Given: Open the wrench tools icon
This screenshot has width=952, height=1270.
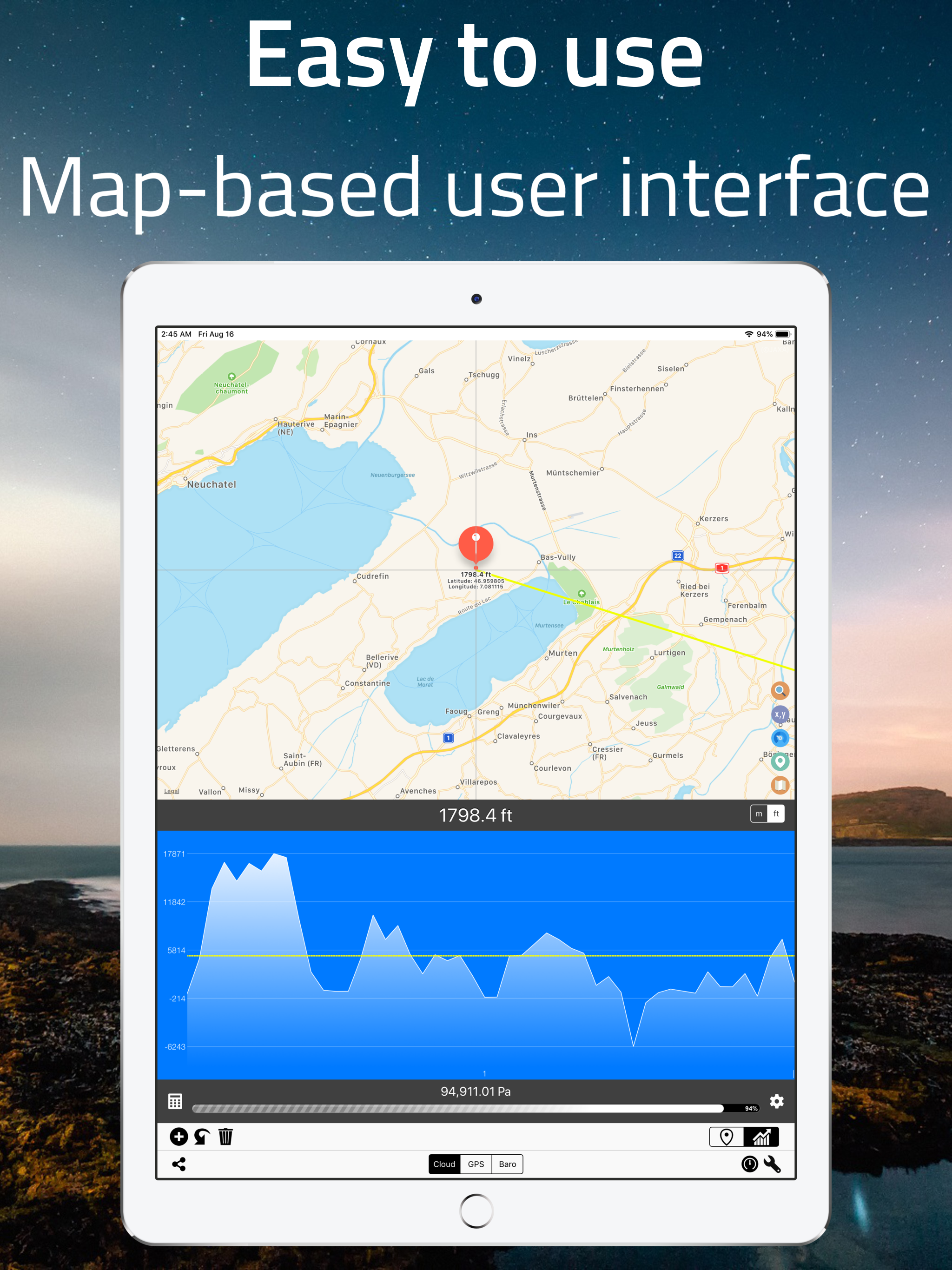Looking at the screenshot, I should [772, 1164].
